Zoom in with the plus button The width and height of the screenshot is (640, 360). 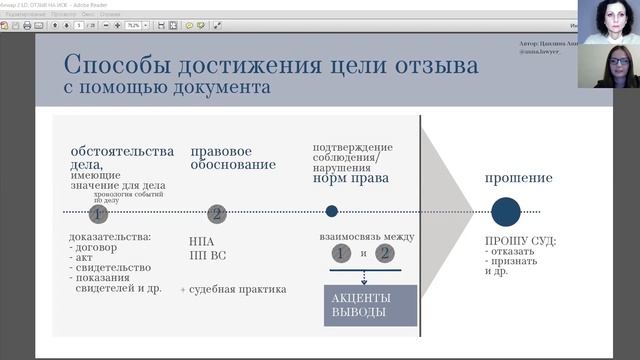(118, 26)
